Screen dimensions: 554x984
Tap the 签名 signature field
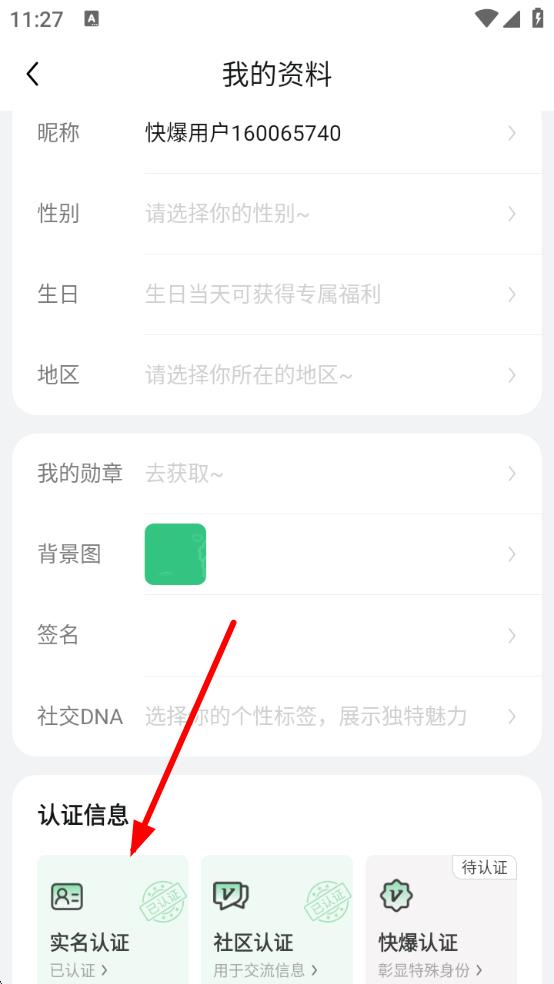pyautogui.click(x=277, y=635)
